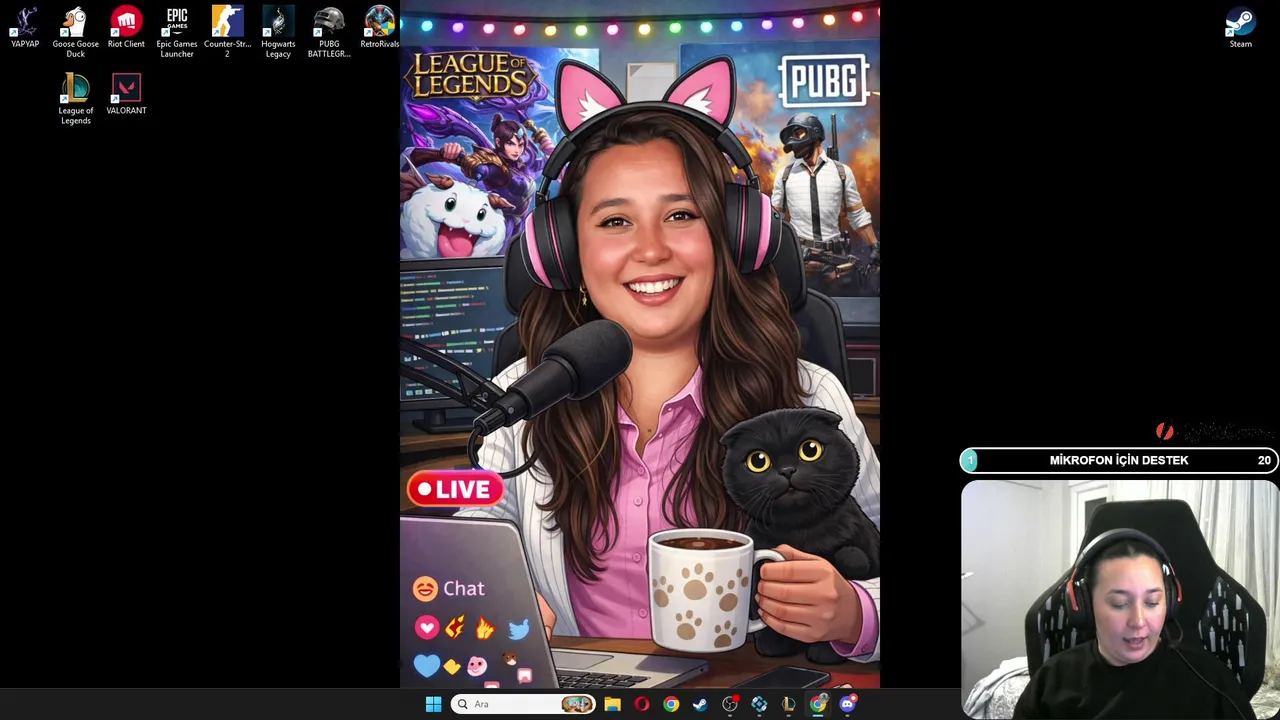Launch Goose Goose Duck from the desktop

pyautogui.click(x=75, y=32)
